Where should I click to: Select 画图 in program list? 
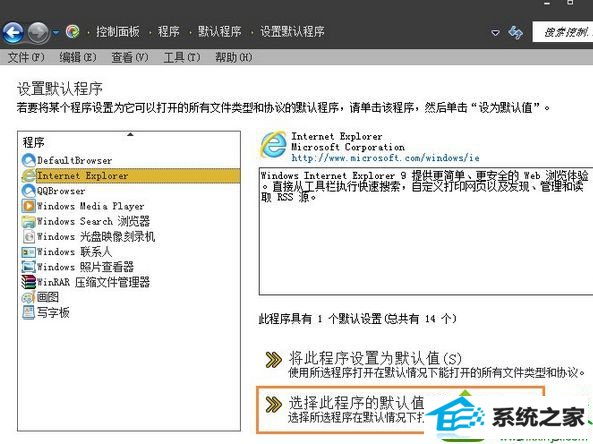coord(48,297)
